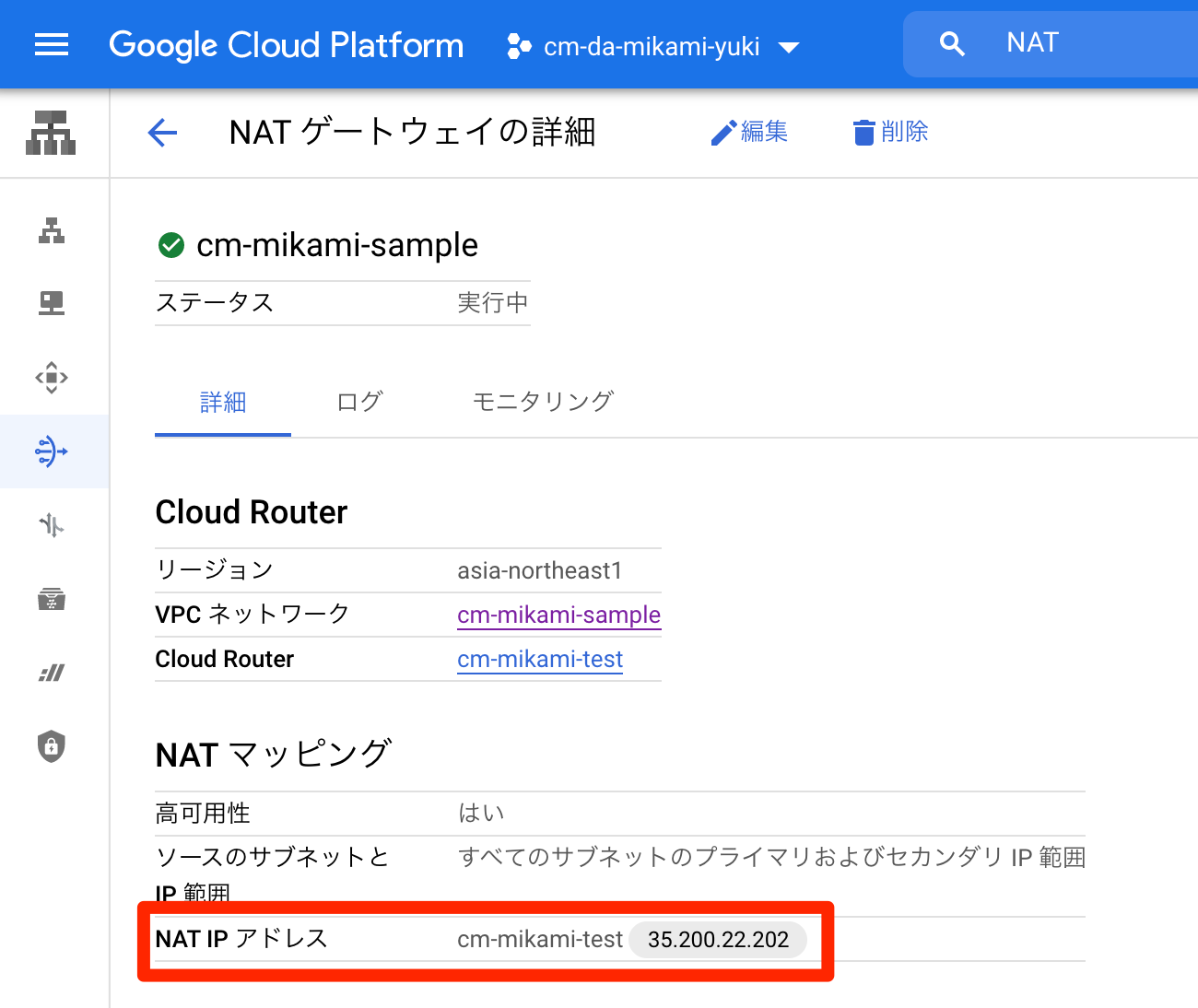Click the 削除 delete button

889,132
